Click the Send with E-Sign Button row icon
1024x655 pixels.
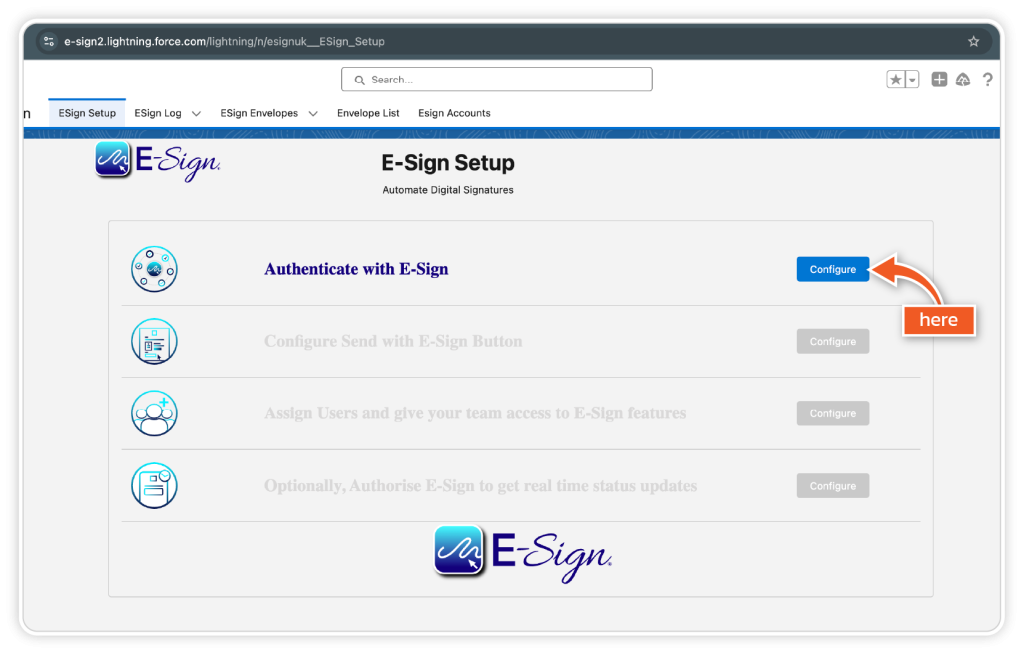click(x=154, y=342)
